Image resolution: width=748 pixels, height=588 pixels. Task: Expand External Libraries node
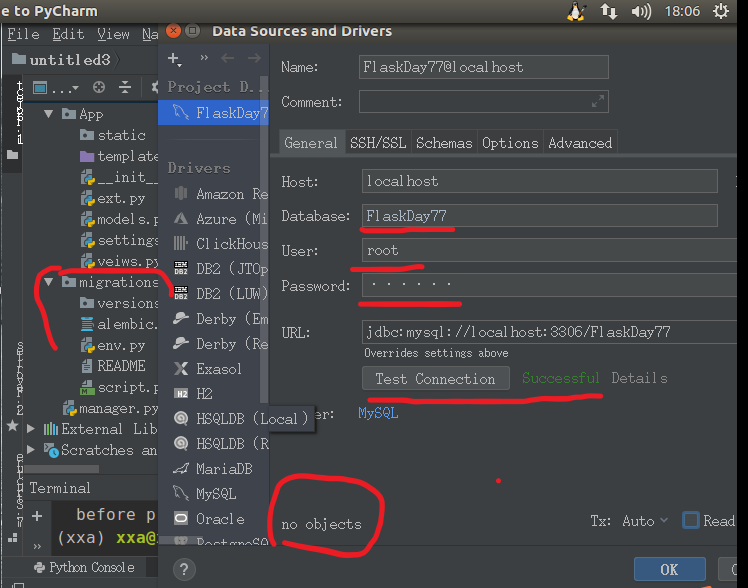pyautogui.click(x=31, y=428)
